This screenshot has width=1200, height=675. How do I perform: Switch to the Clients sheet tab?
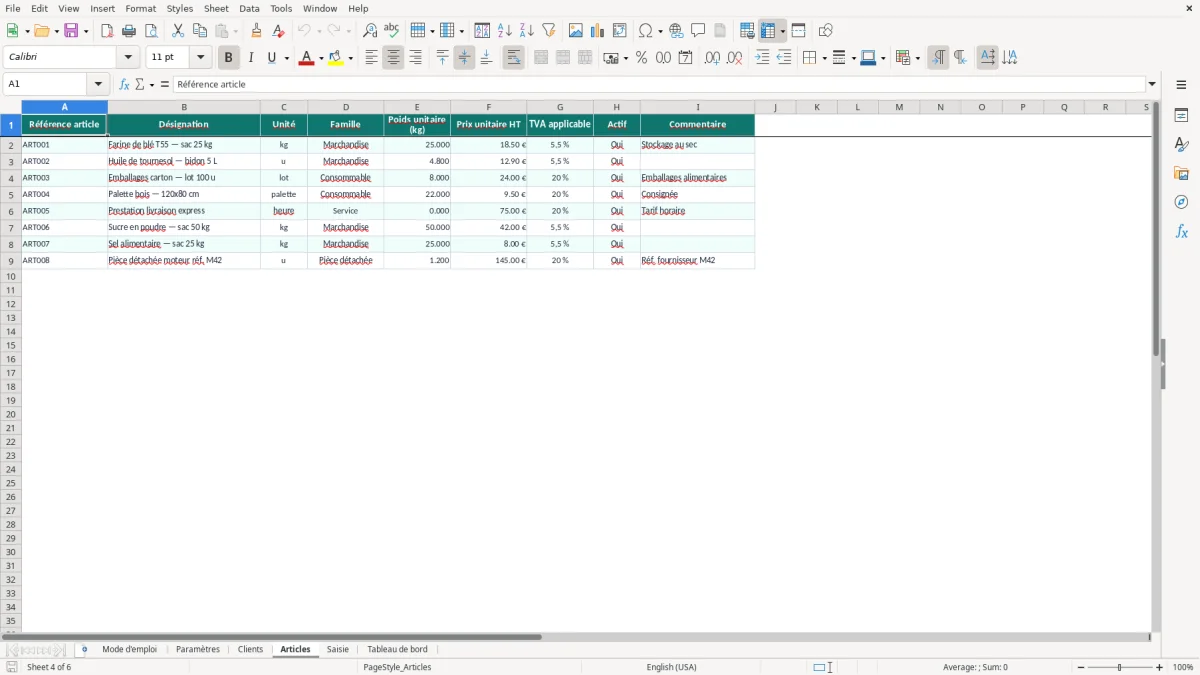pyautogui.click(x=250, y=649)
